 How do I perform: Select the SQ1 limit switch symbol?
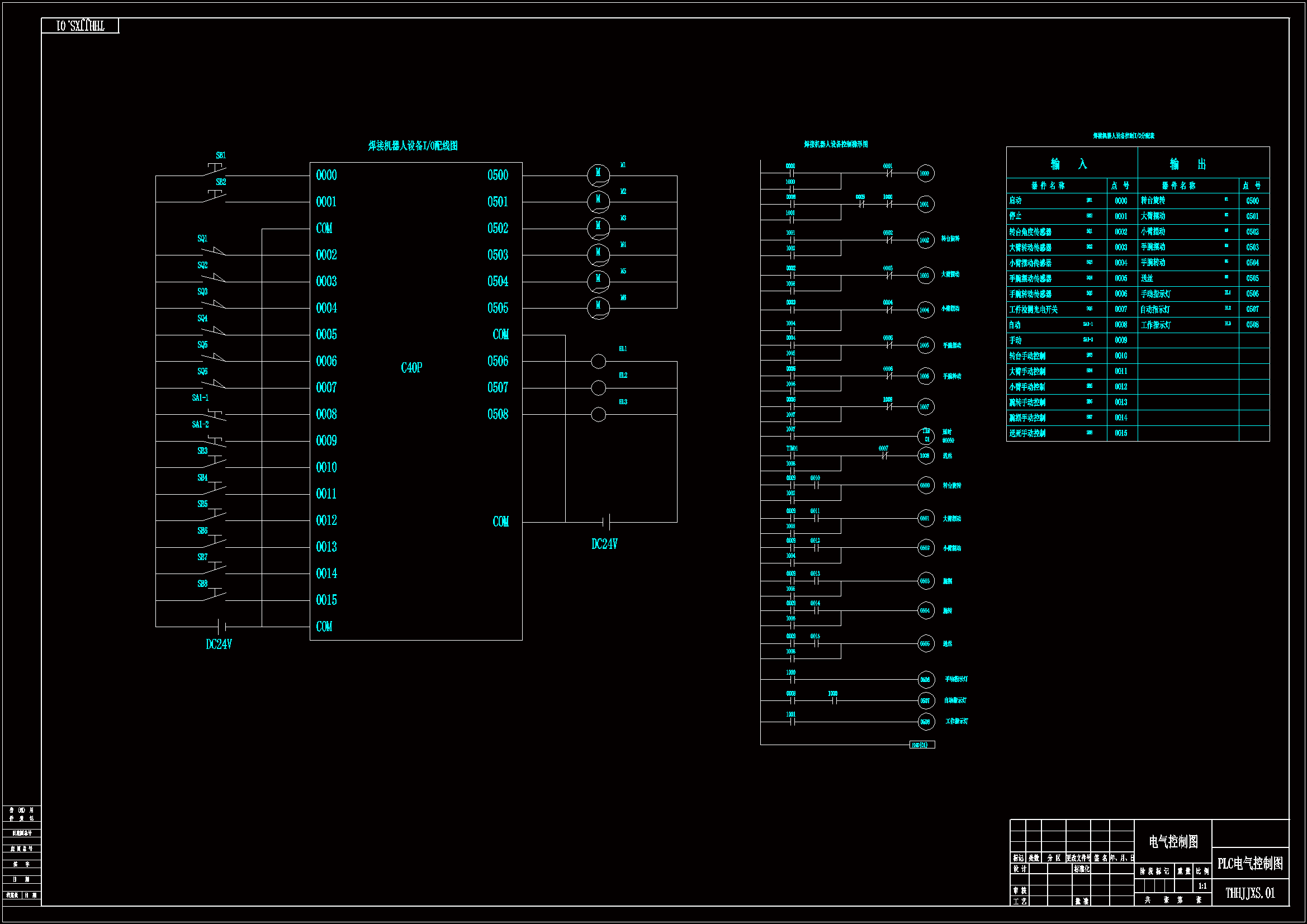click(214, 251)
